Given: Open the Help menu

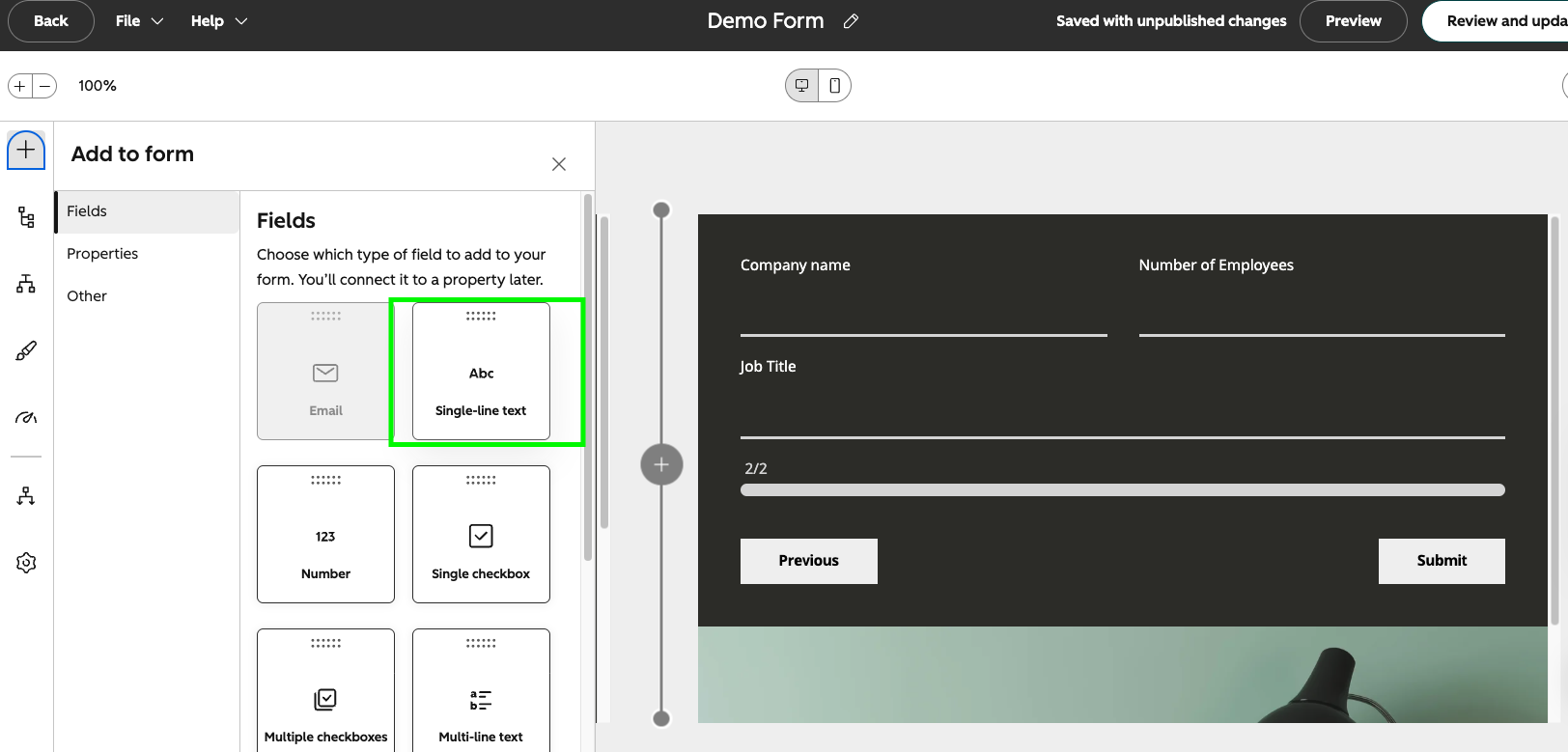Looking at the screenshot, I should [x=219, y=21].
